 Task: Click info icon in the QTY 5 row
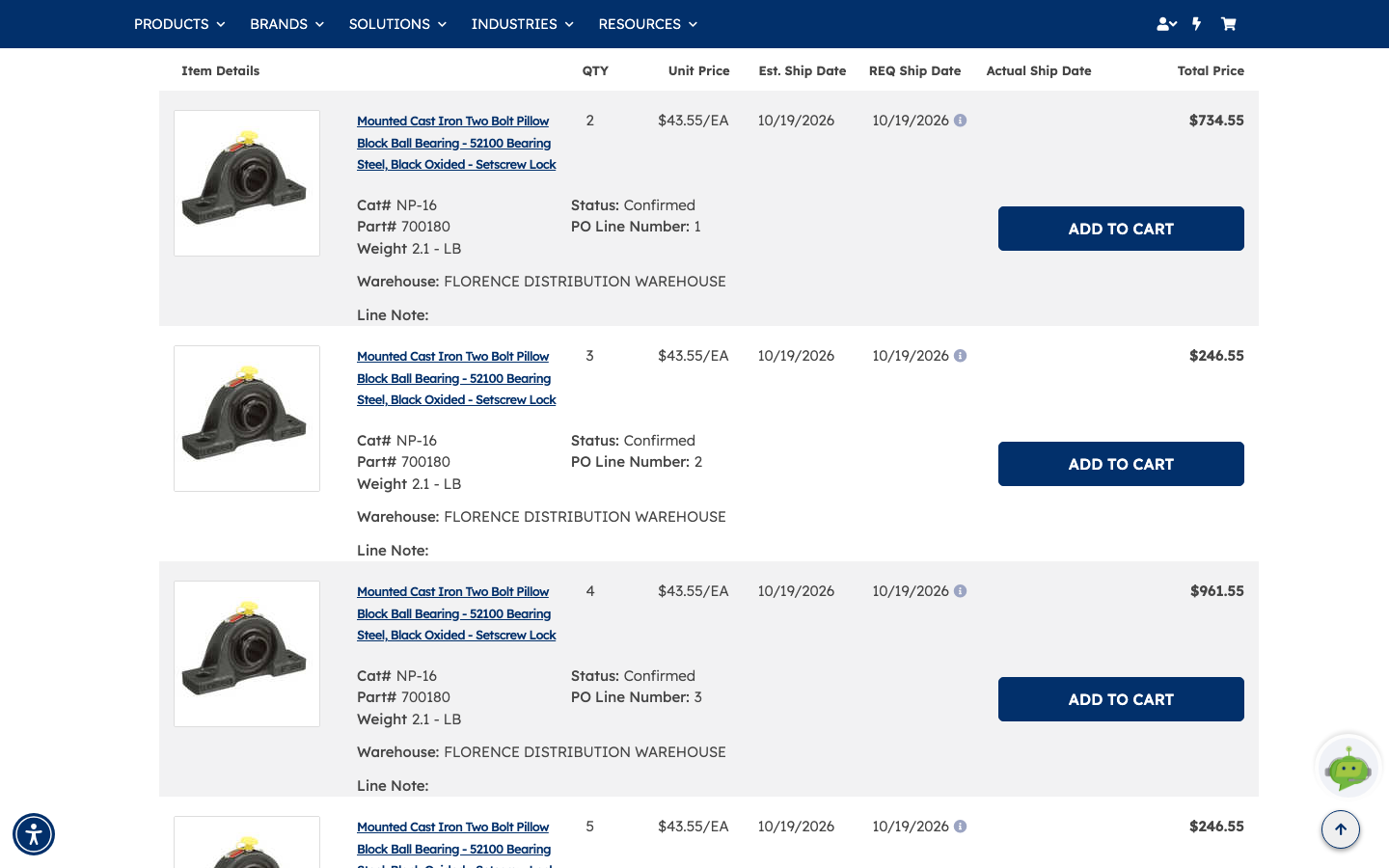pos(960,827)
